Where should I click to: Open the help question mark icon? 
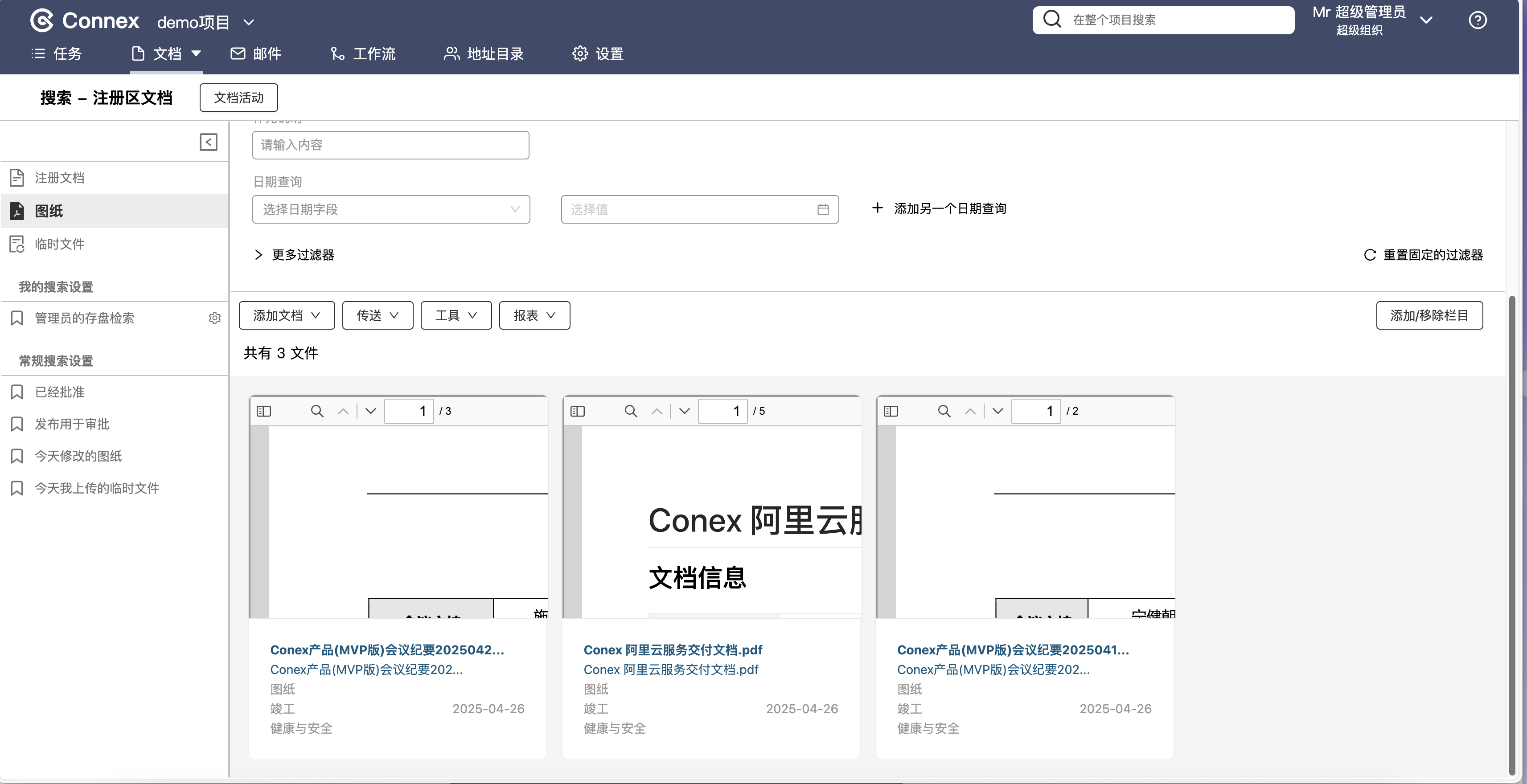tap(1477, 21)
